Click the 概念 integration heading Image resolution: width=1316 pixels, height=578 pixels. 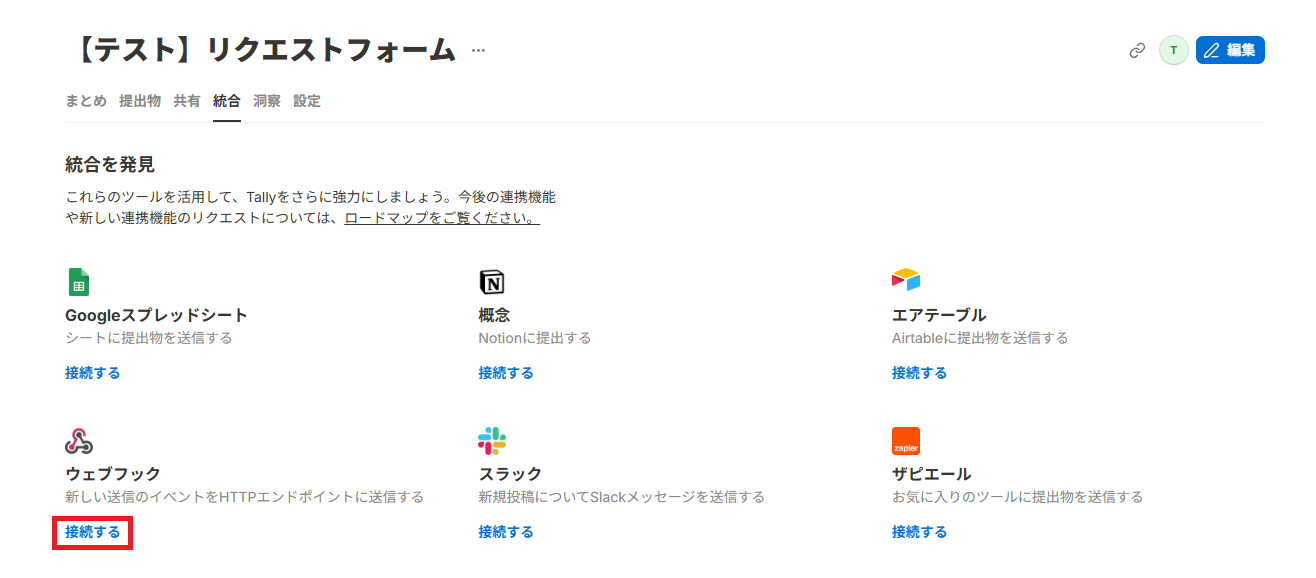point(494,315)
